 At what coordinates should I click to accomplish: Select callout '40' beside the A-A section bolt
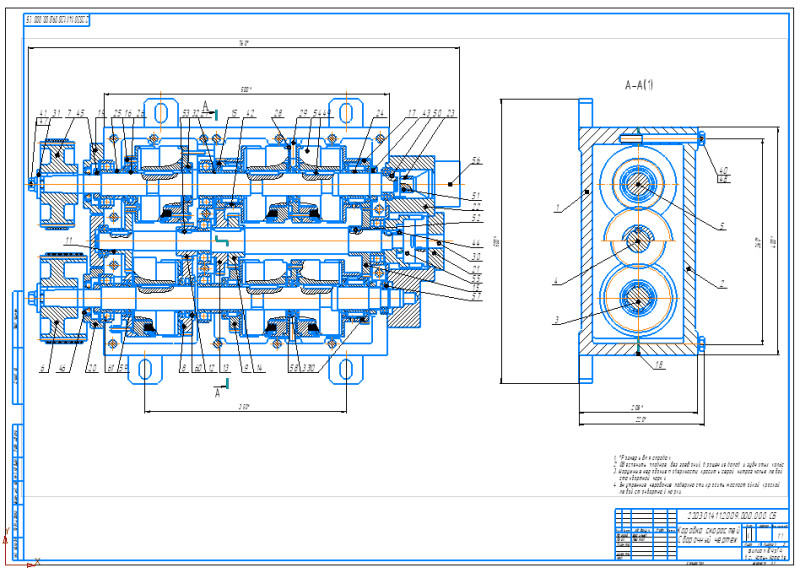(x=723, y=170)
